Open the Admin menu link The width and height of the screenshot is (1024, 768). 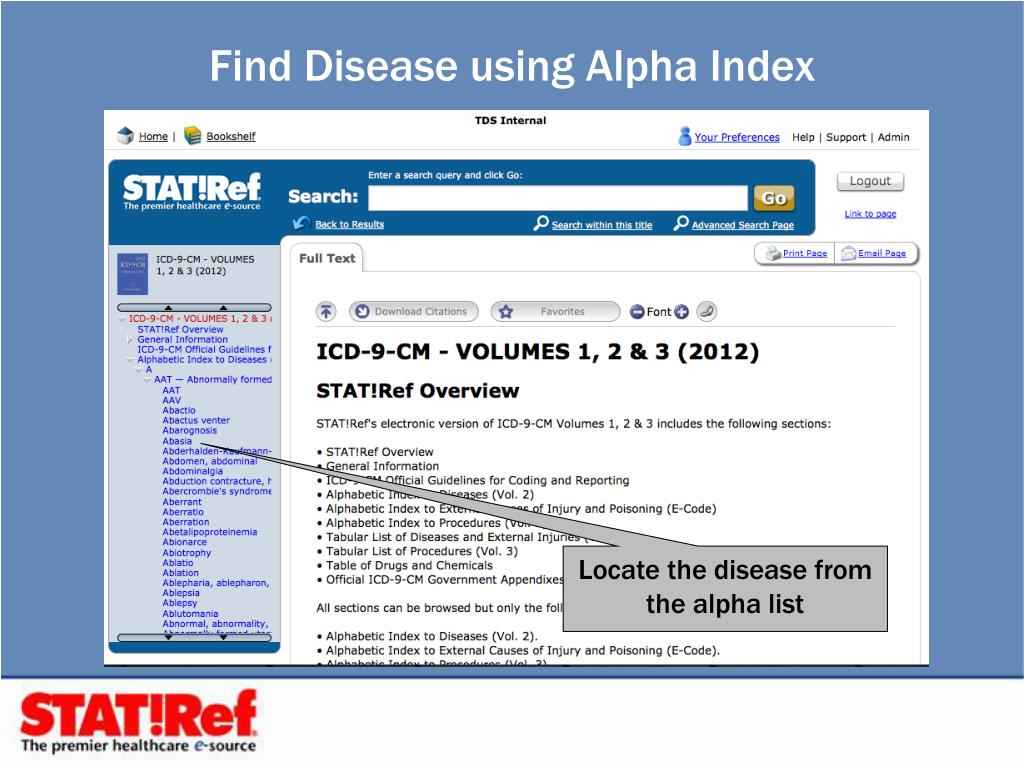893,137
